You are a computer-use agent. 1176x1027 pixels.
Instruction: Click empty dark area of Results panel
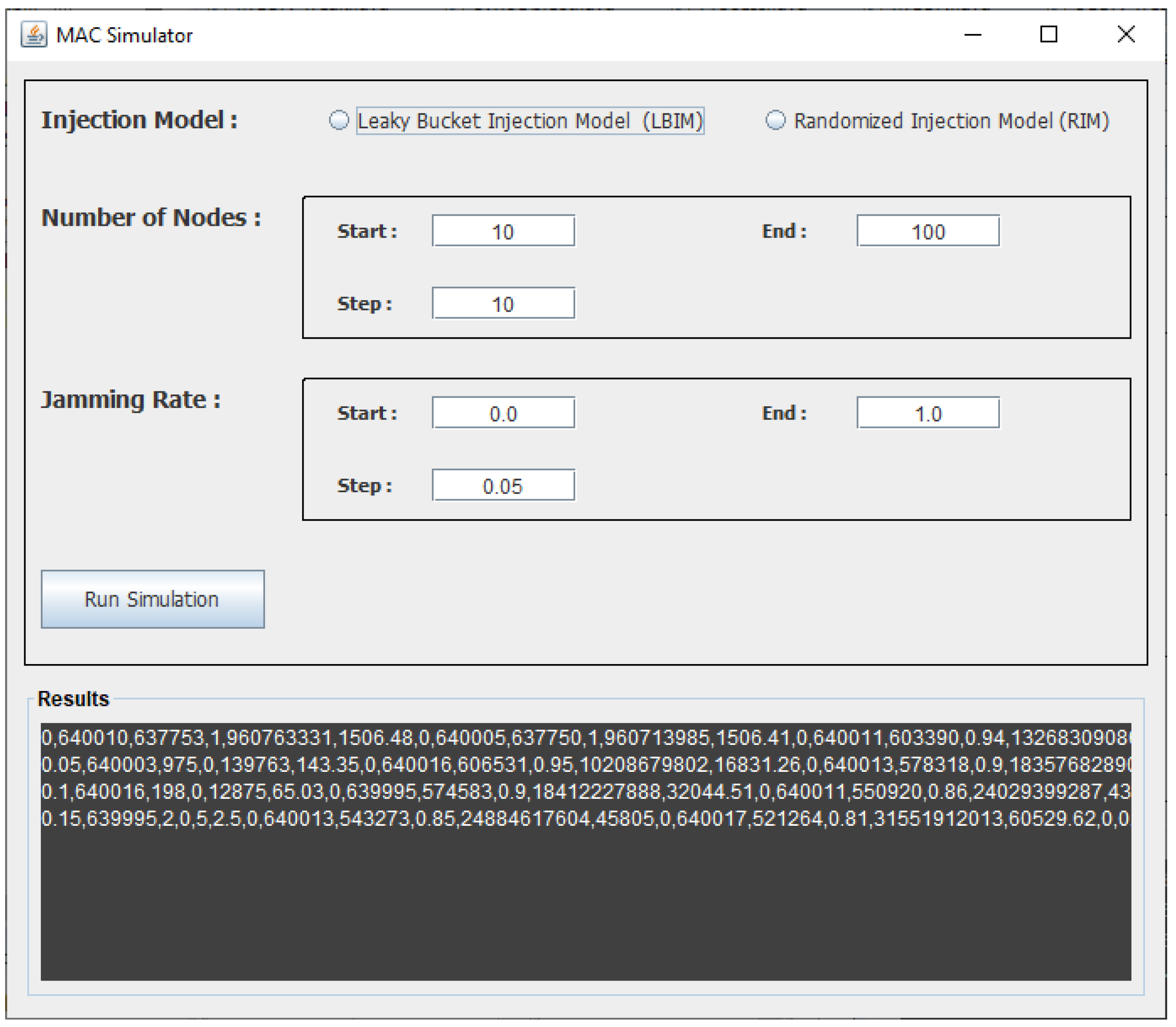(585, 906)
